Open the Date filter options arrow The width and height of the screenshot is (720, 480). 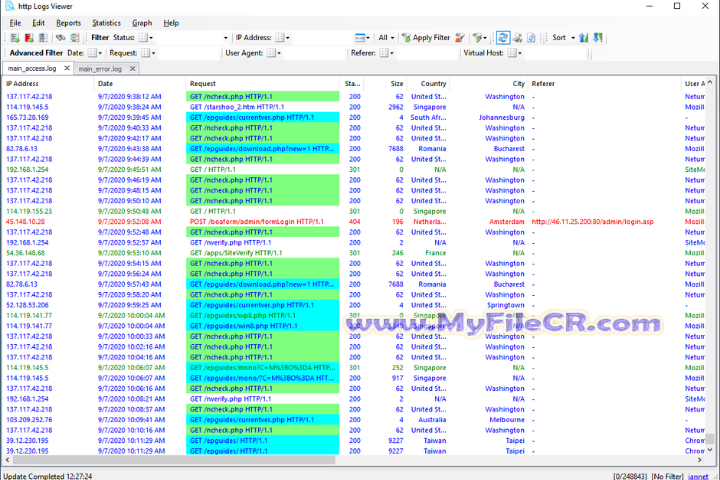point(100,53)
